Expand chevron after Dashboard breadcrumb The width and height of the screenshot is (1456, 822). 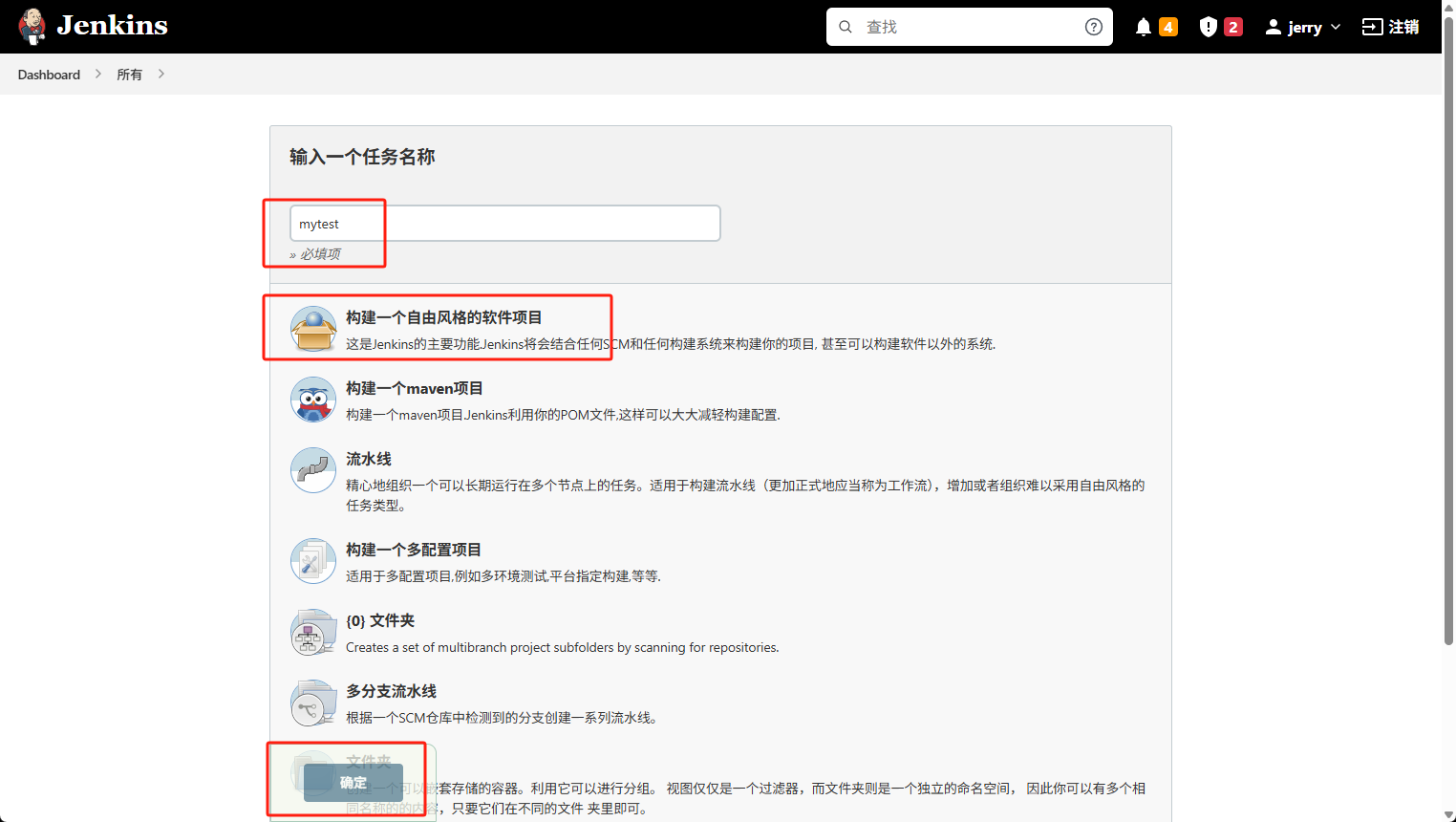[97, 74]
